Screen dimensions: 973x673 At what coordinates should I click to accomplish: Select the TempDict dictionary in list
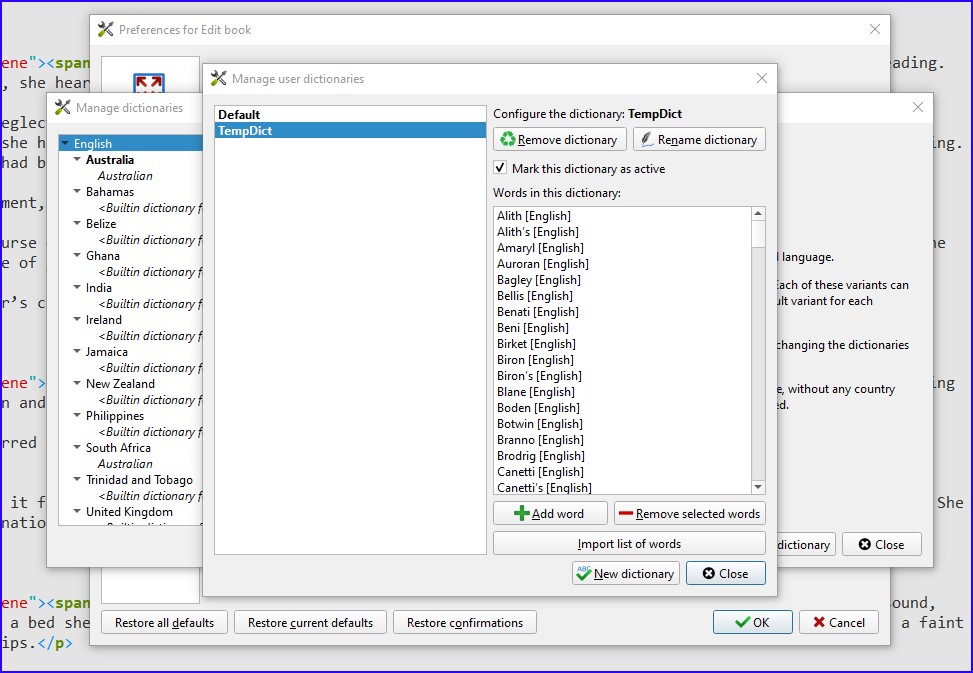click(x=350, y=130)
